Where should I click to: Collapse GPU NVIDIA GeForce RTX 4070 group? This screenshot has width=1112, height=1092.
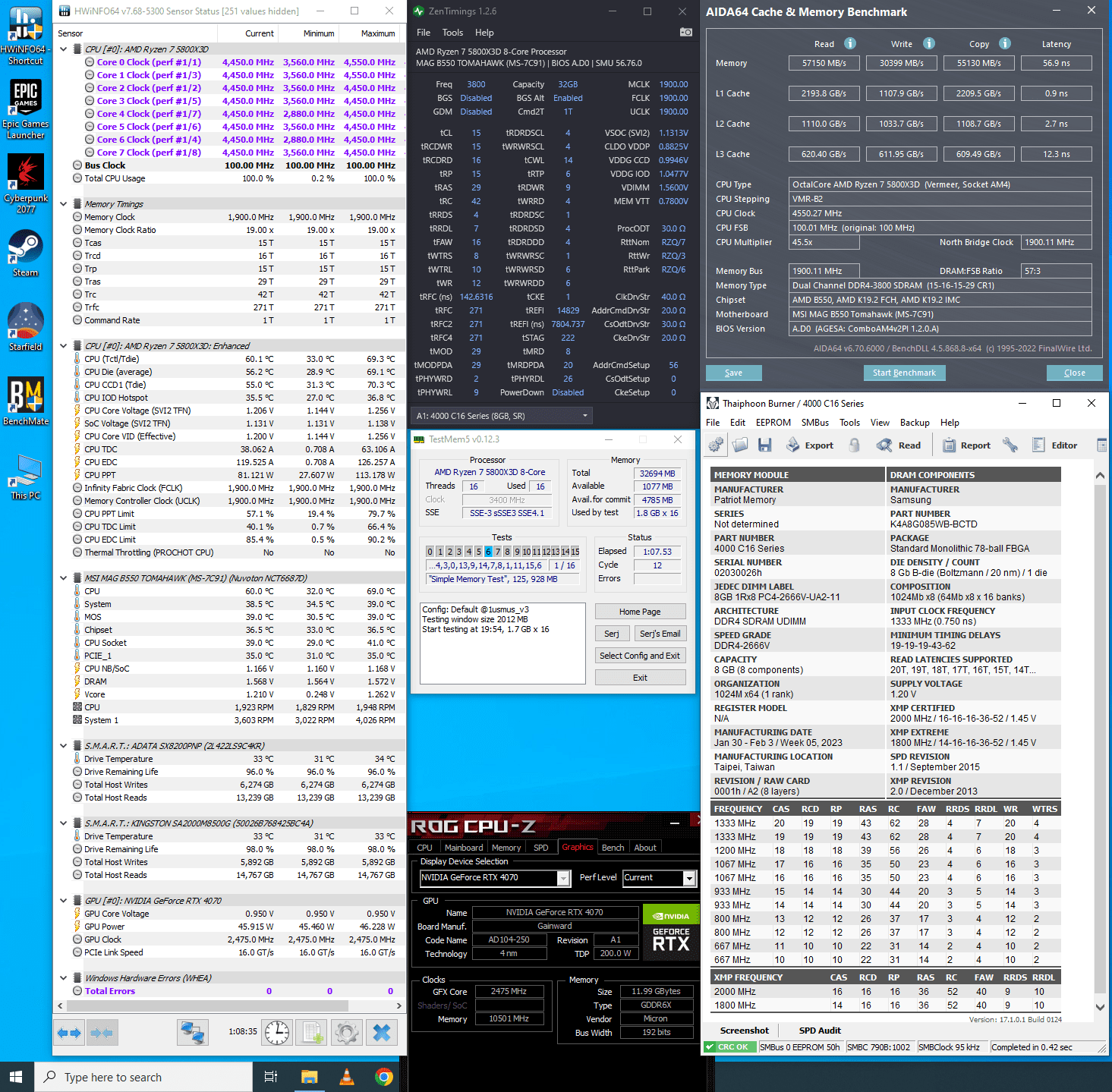click(x=64, y=901)
